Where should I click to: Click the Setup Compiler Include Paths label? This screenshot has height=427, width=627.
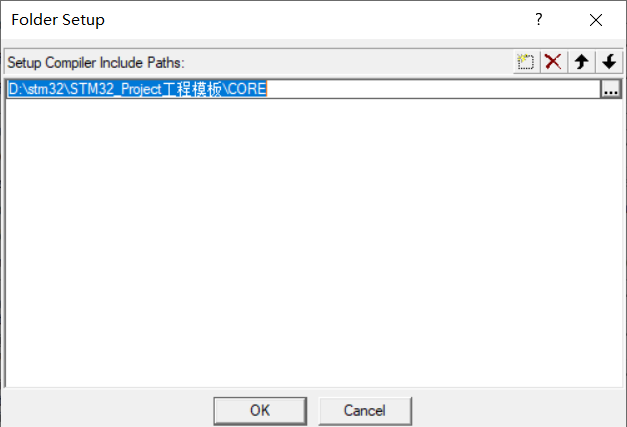pyautogui.click(x=96, y=63)
